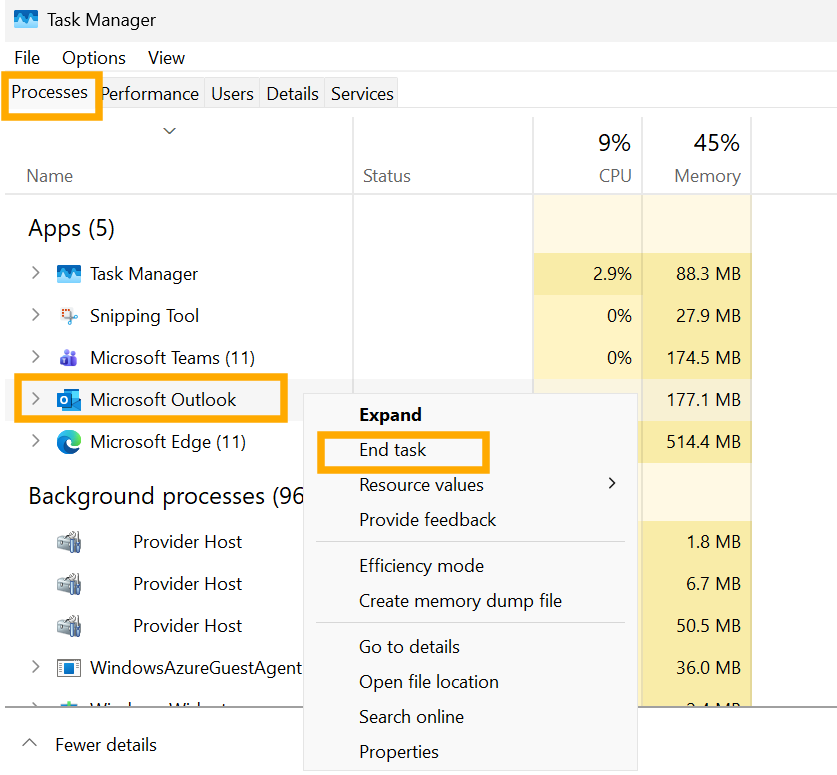Click the Microsoft Outlook icon
Image resolution: width=837 pixels, height=775 pixels.
tap(69, 400)
